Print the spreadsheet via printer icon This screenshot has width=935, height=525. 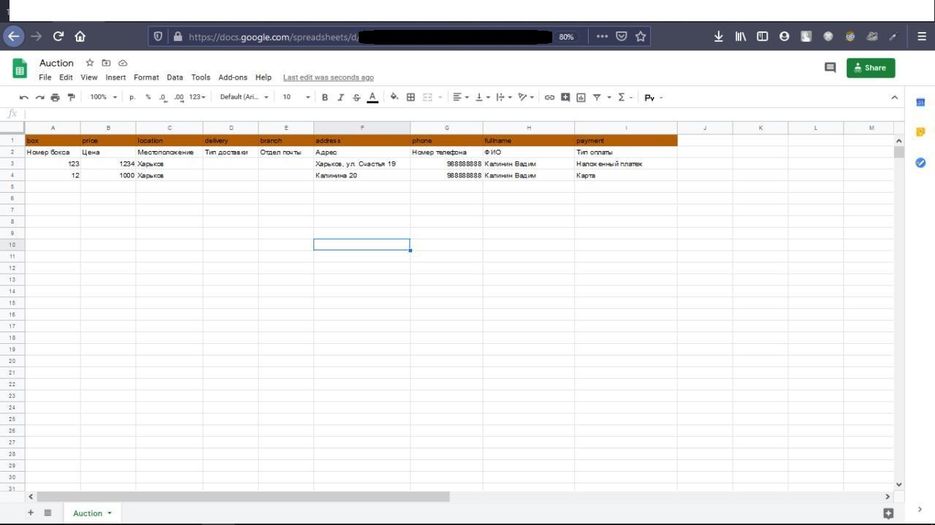(x=55, y=97)
